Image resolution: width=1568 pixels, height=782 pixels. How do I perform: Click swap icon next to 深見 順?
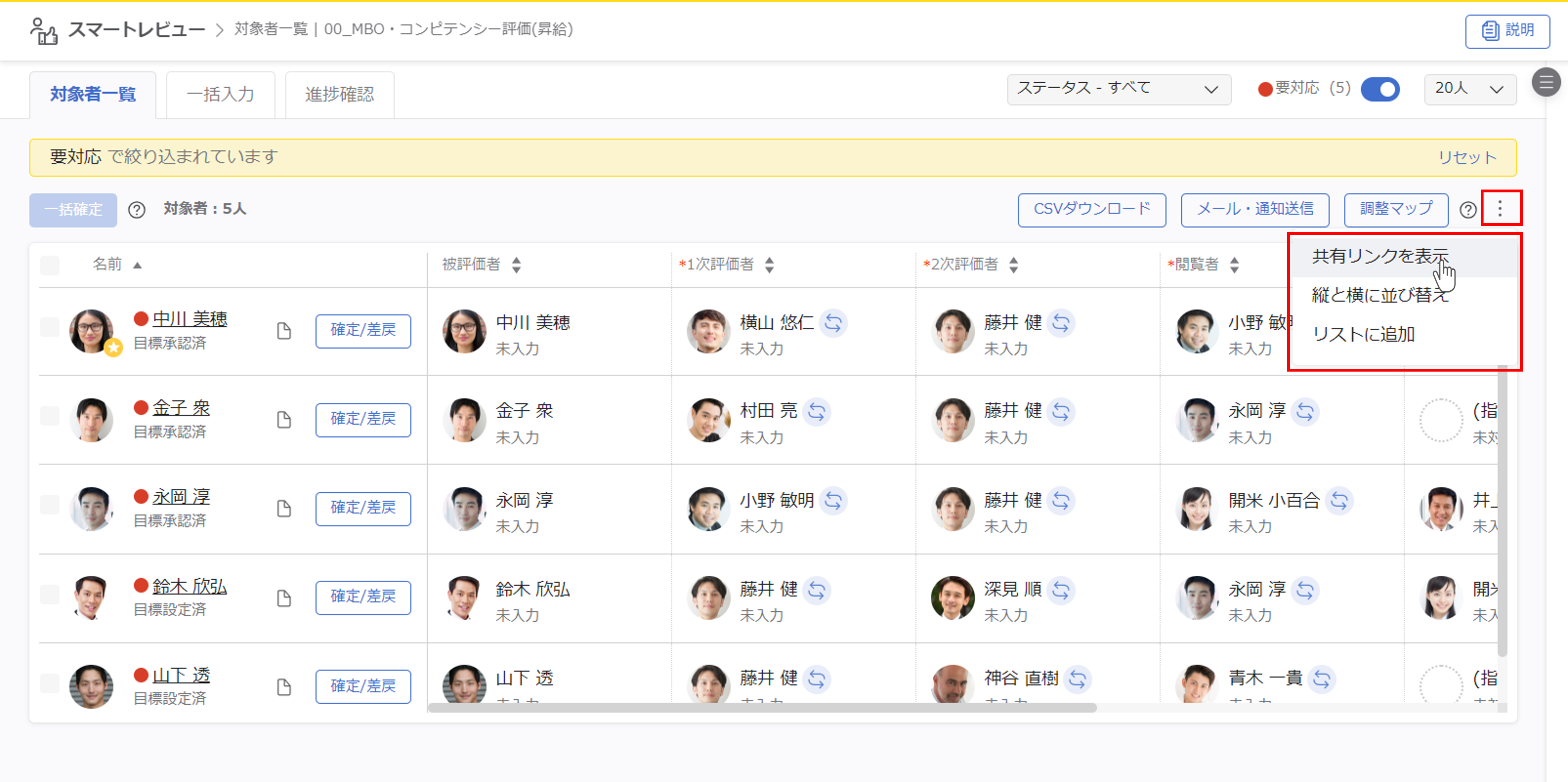1060,590
